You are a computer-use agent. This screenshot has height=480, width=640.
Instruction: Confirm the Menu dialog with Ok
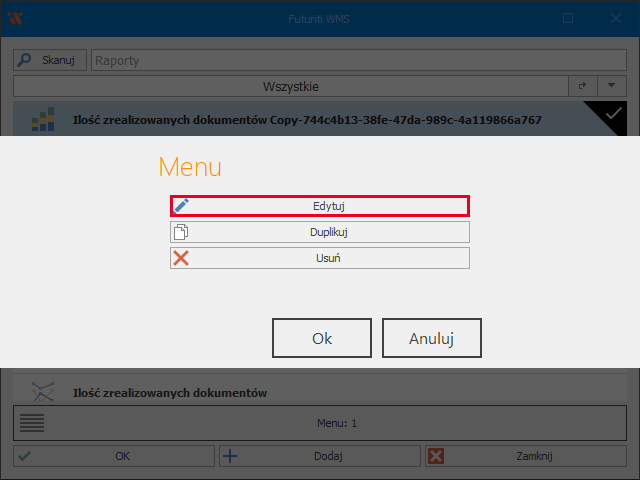coord(322,338)
